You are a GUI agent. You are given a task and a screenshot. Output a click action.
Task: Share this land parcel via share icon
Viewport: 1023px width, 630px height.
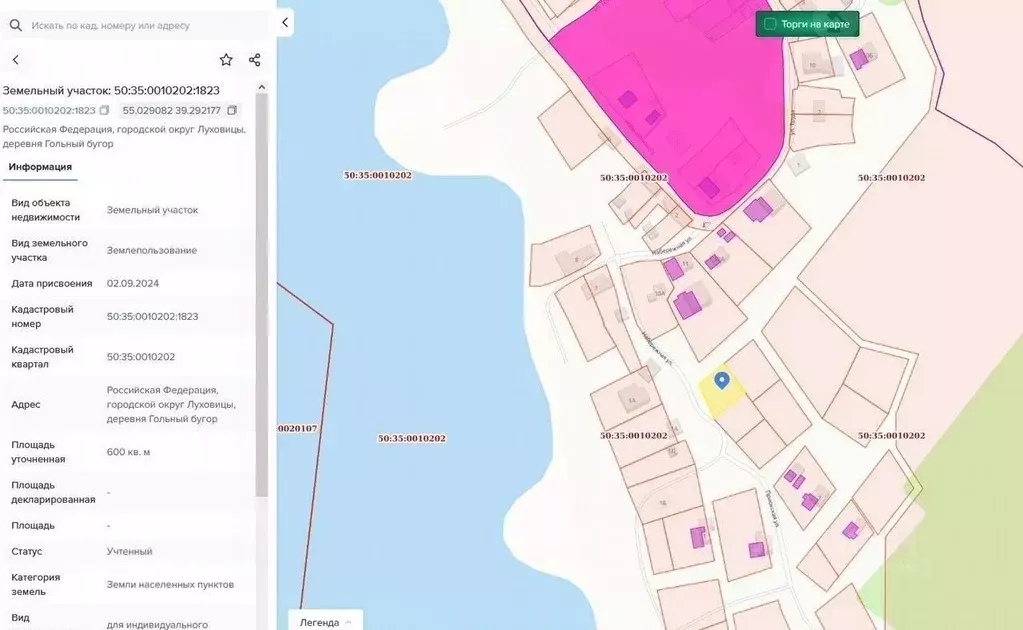pyautogui.click(x=254, y=60)
